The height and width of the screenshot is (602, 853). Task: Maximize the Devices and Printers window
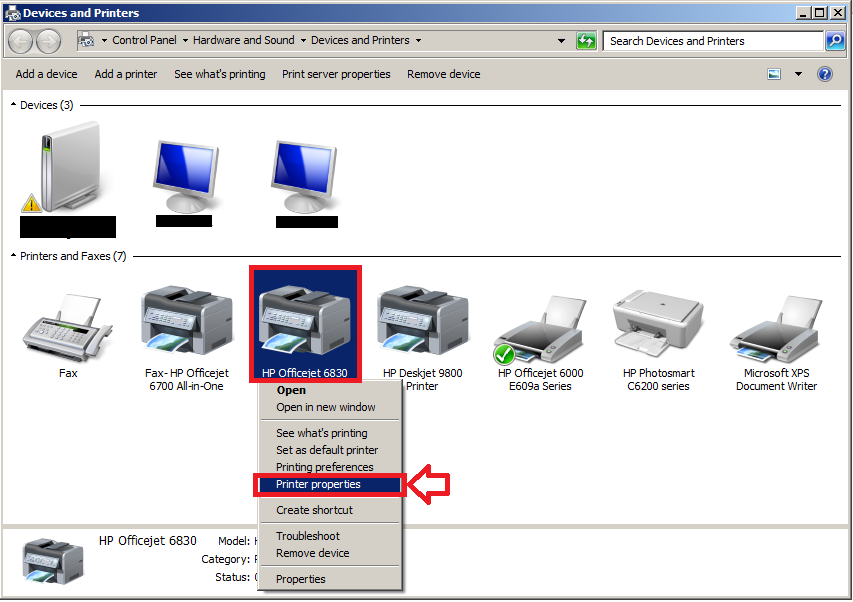click(820, 13)
